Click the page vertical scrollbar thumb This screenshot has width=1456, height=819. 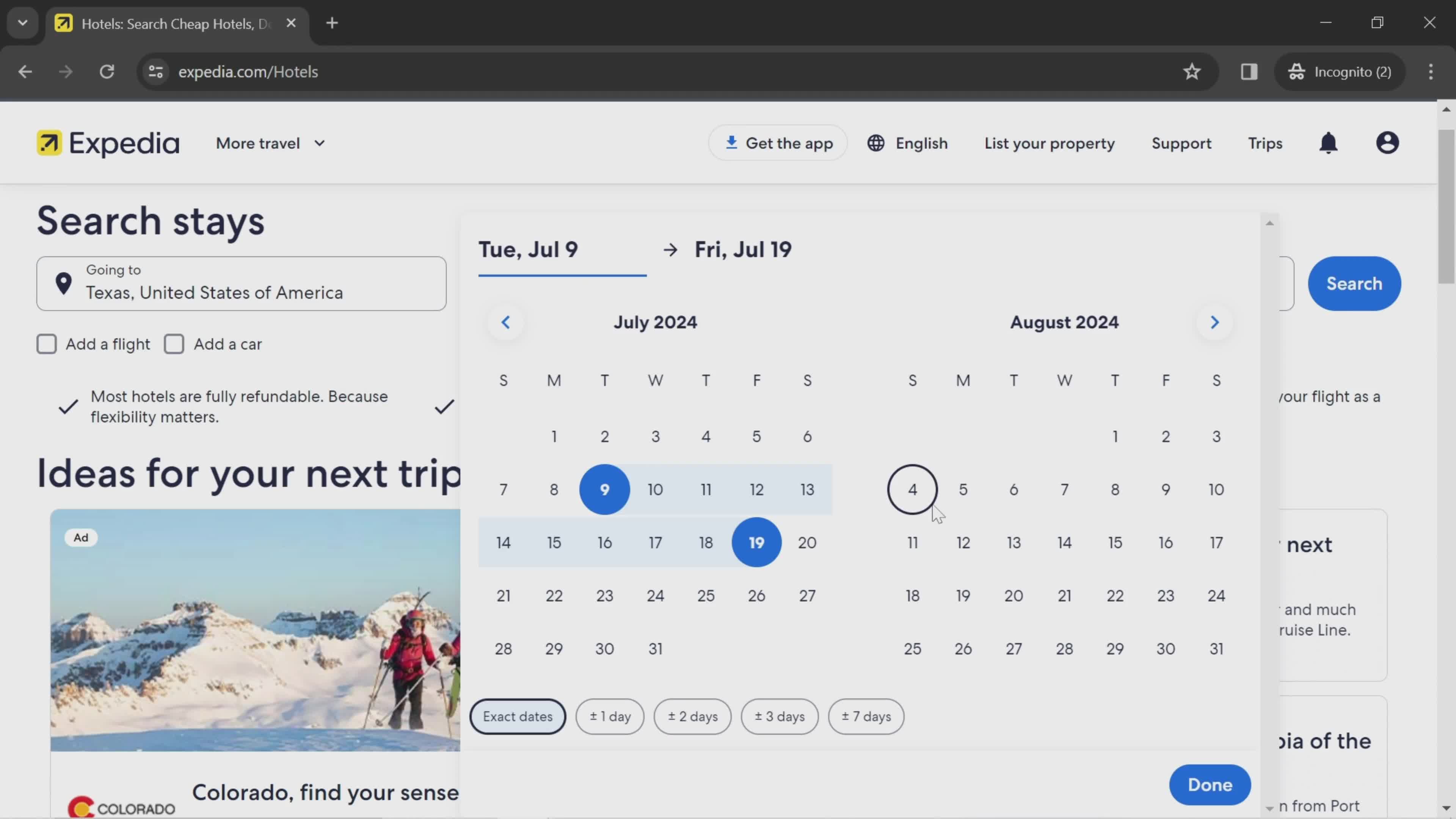pyautogui.click(x=1447, y=206)
